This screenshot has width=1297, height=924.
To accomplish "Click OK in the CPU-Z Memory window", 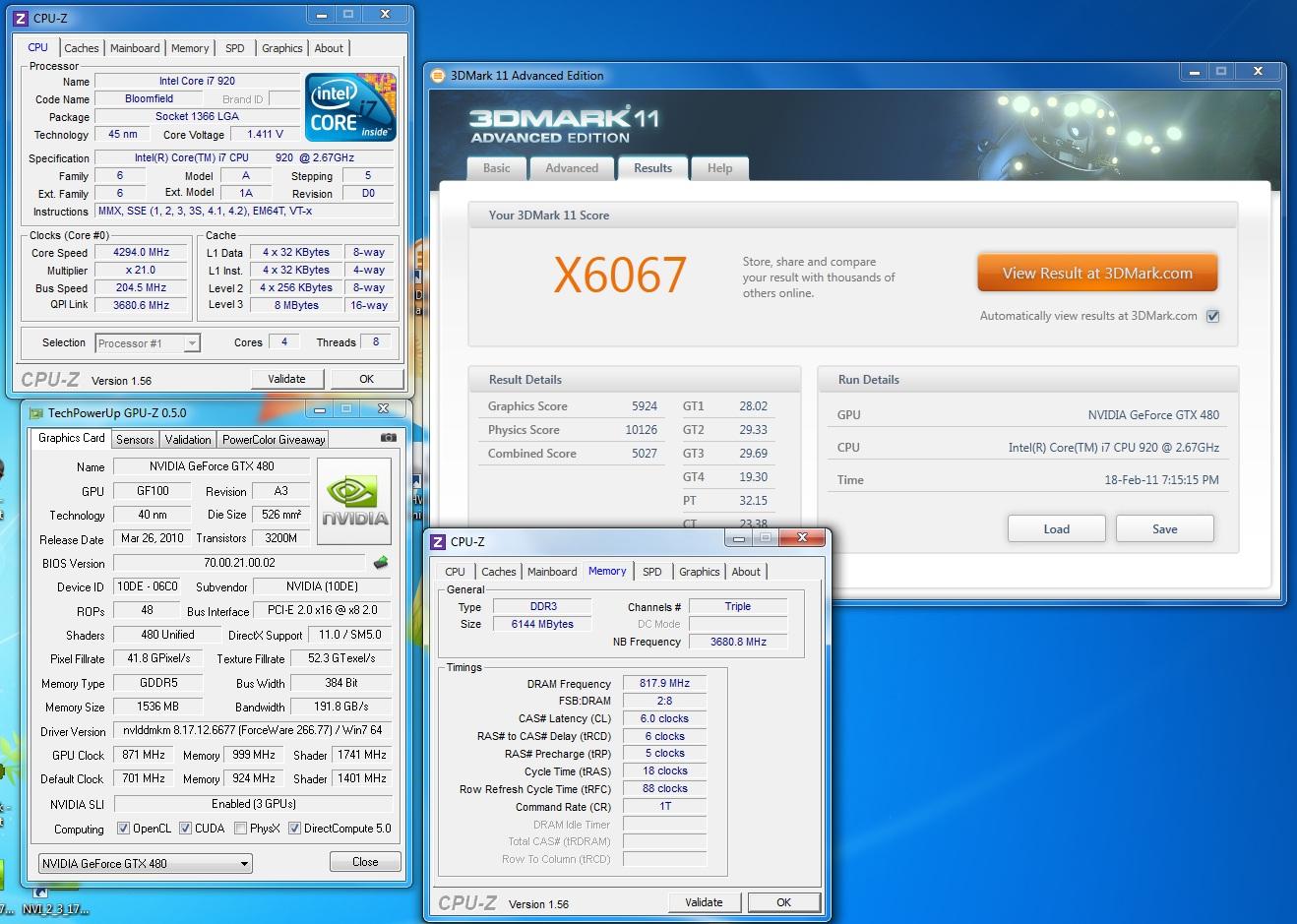I will 783,902.
